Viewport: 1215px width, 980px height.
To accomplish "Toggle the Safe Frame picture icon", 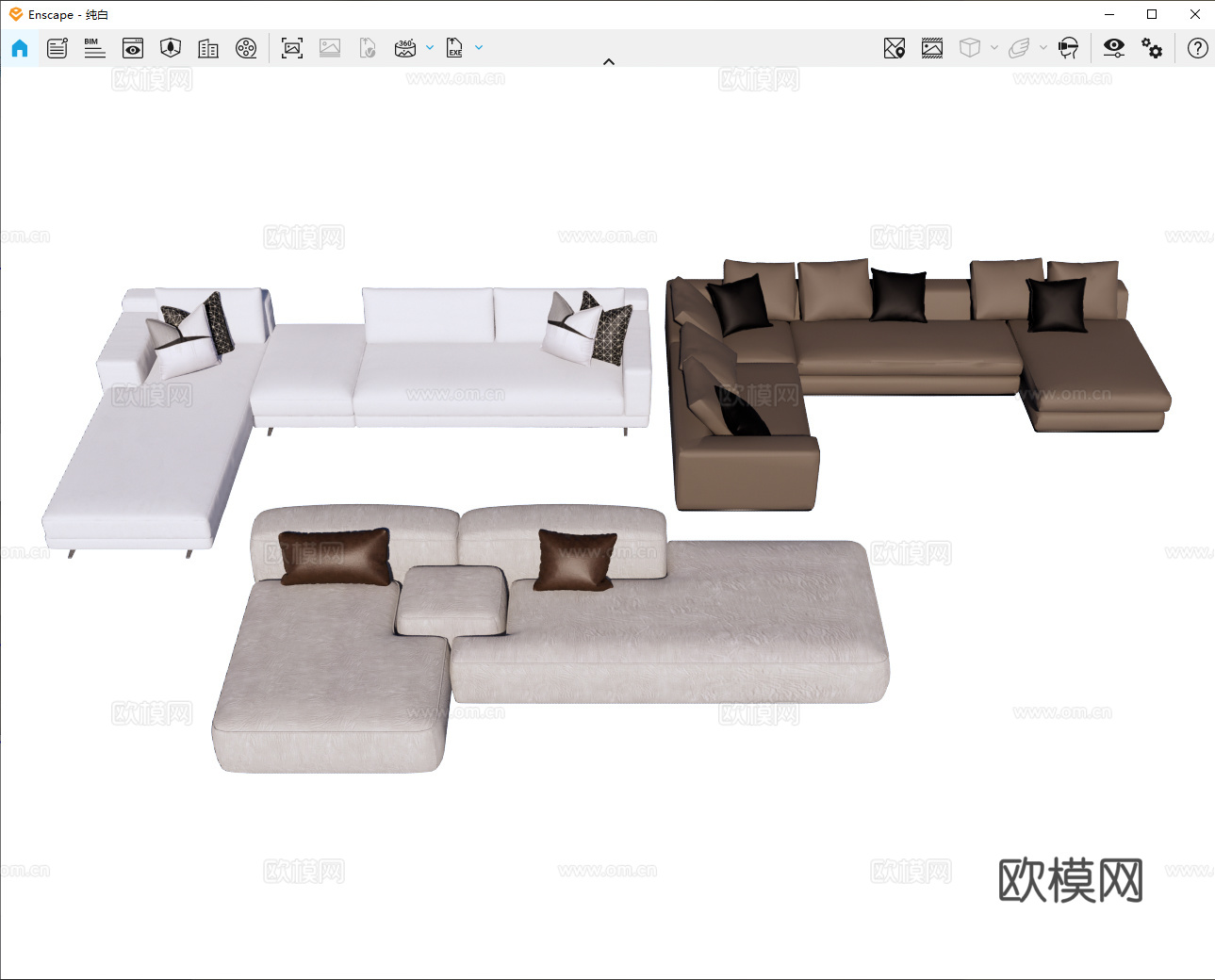I will click(932, 48).
